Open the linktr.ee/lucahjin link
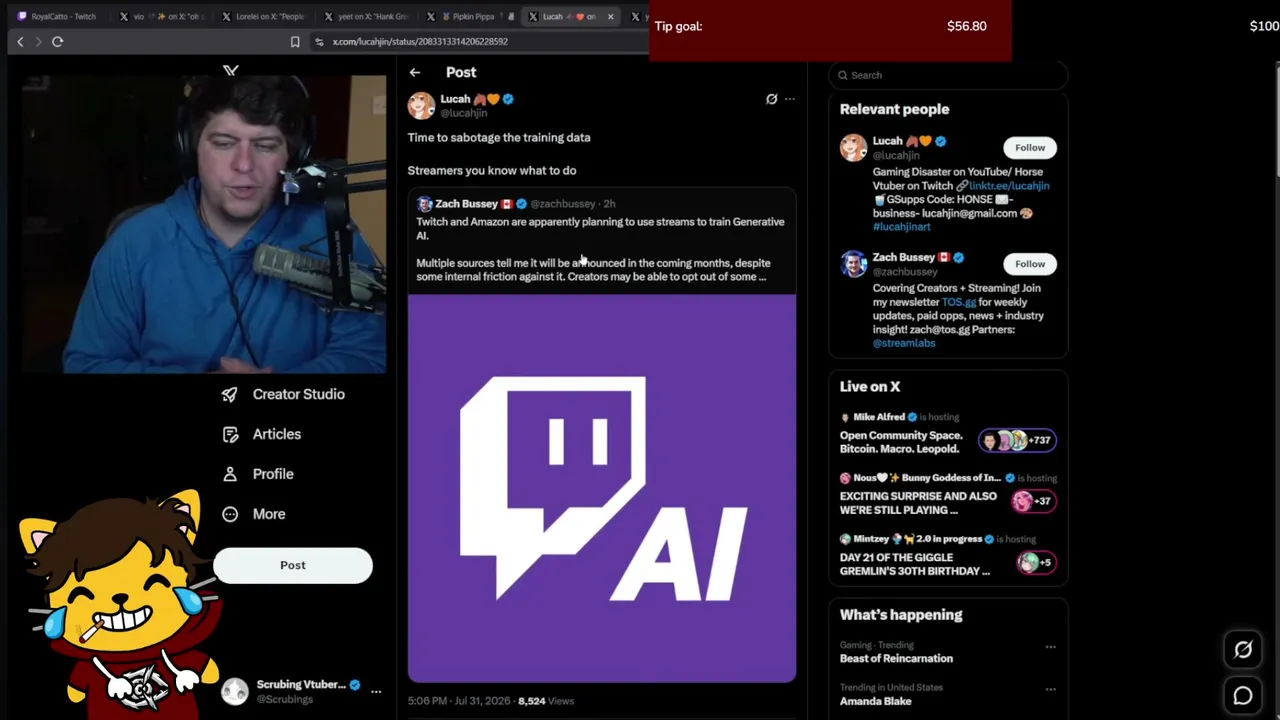The width and height of the screenshot is (1280, 720). click(1009, 186)
